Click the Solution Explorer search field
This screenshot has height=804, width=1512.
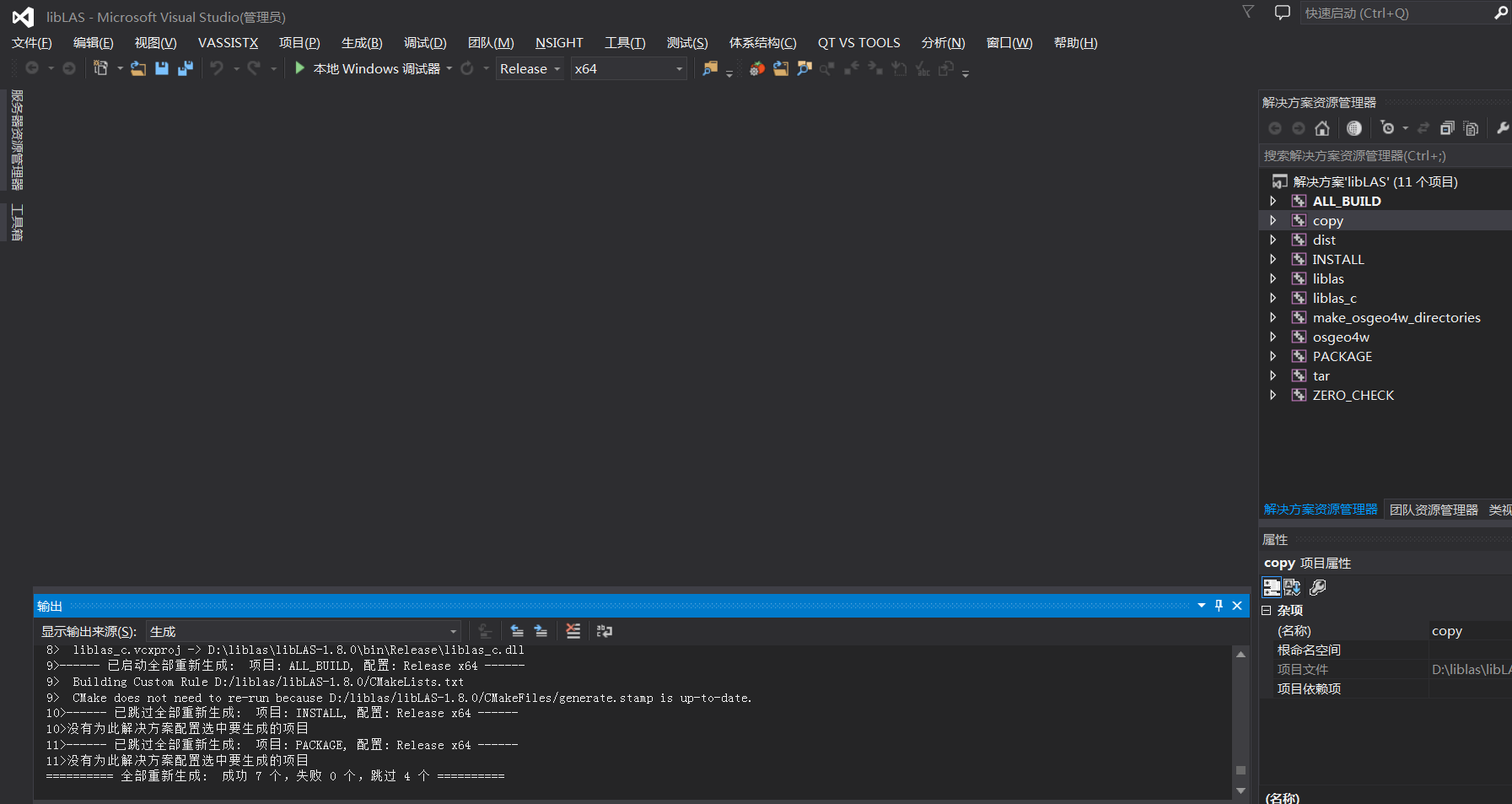click(1386, 155)
